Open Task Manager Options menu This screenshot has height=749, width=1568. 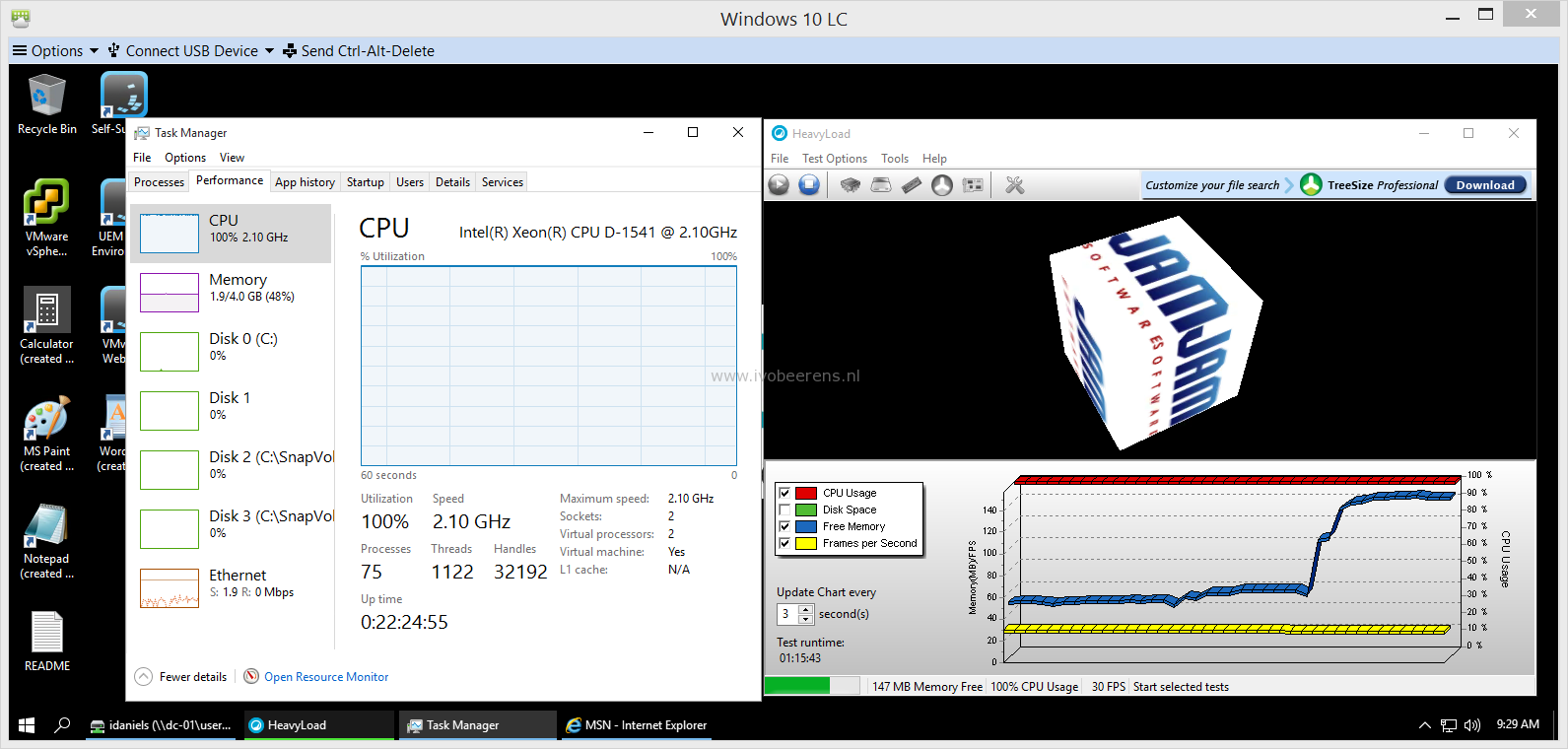point(185,158)
